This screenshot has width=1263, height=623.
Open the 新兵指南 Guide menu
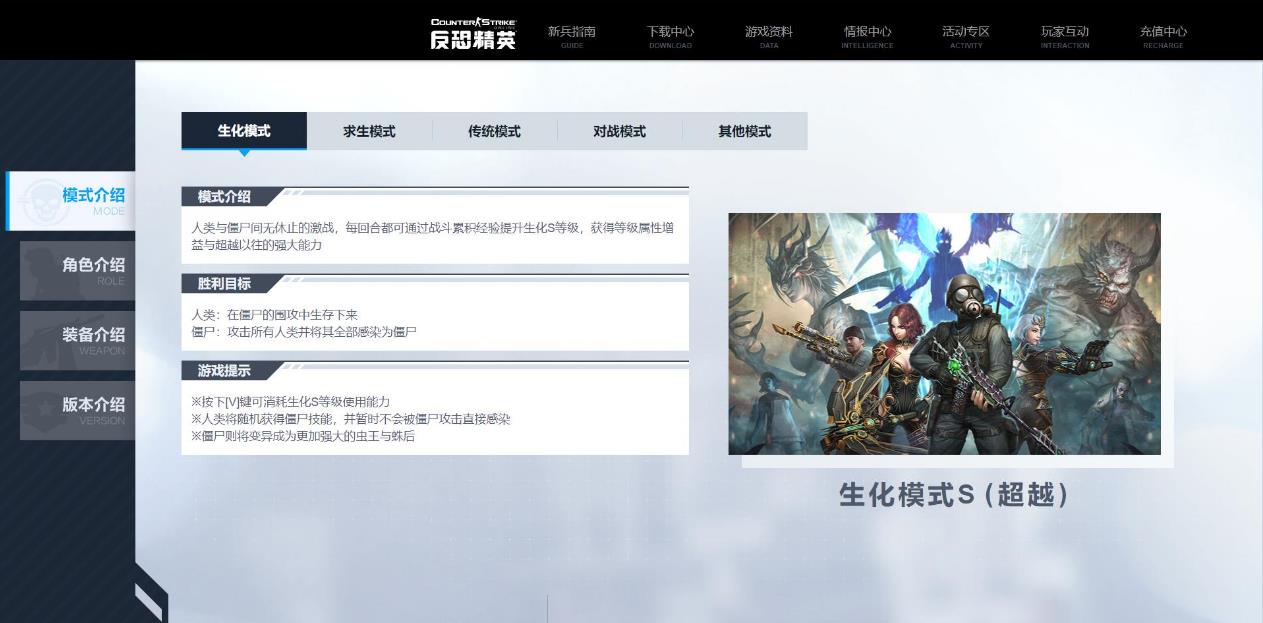(571, 36)
